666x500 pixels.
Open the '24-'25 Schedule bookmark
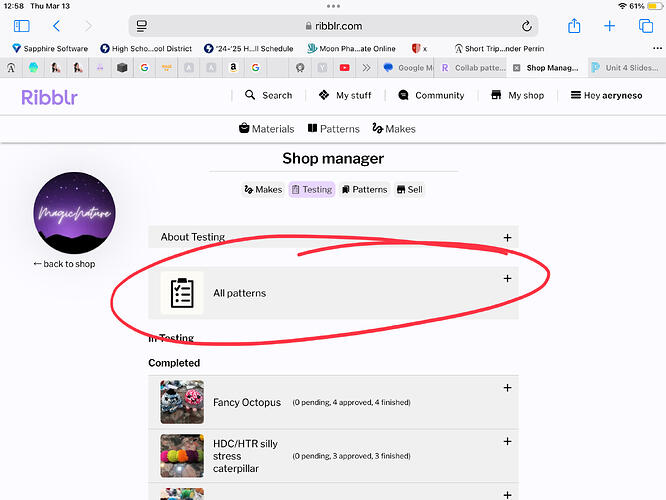[x=249, y=48]
